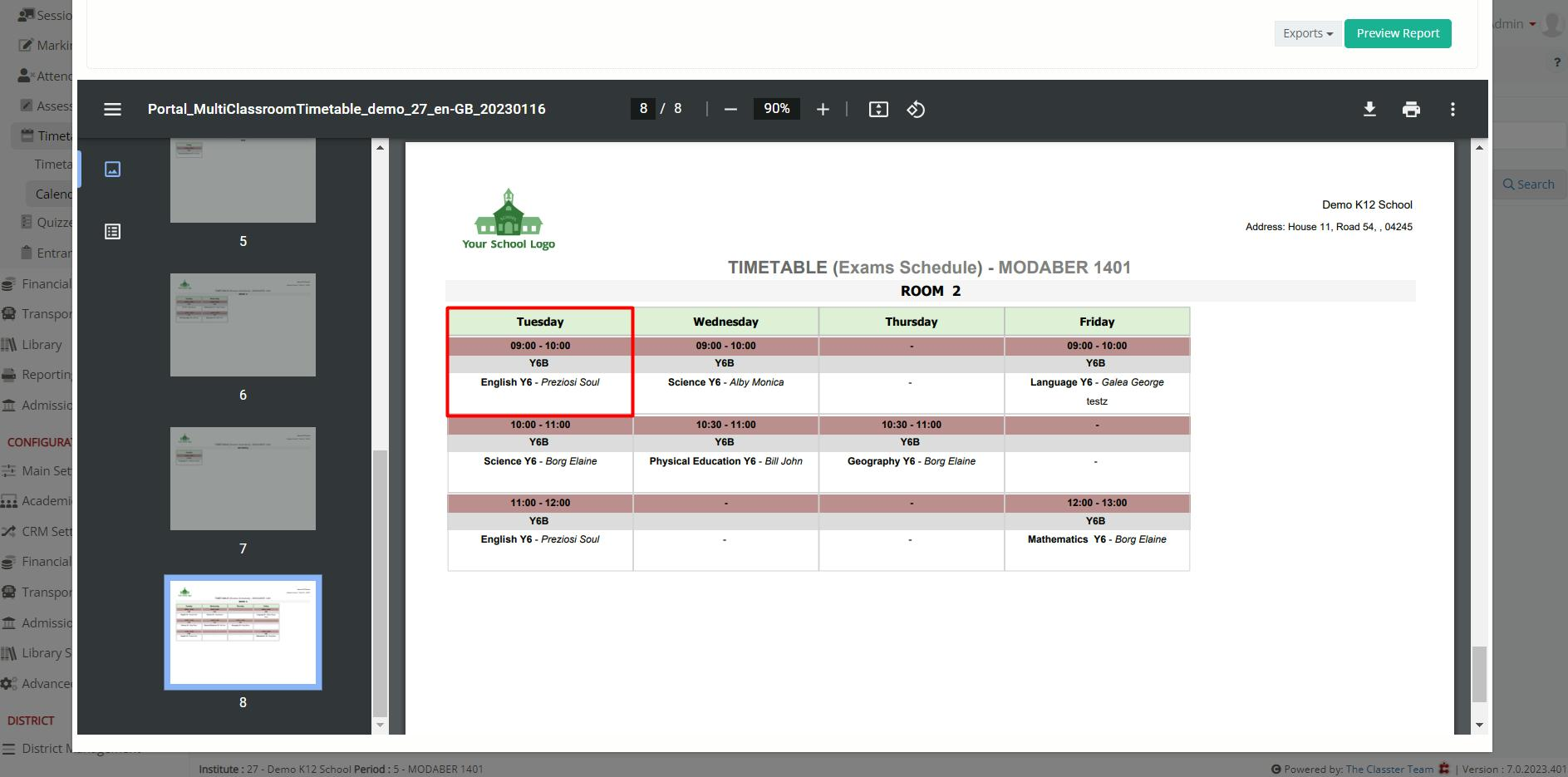Show the thumbnails view in sidebar
Image resolution: width=1568 pixels, height=777 pixels.
tap(112, 170)
